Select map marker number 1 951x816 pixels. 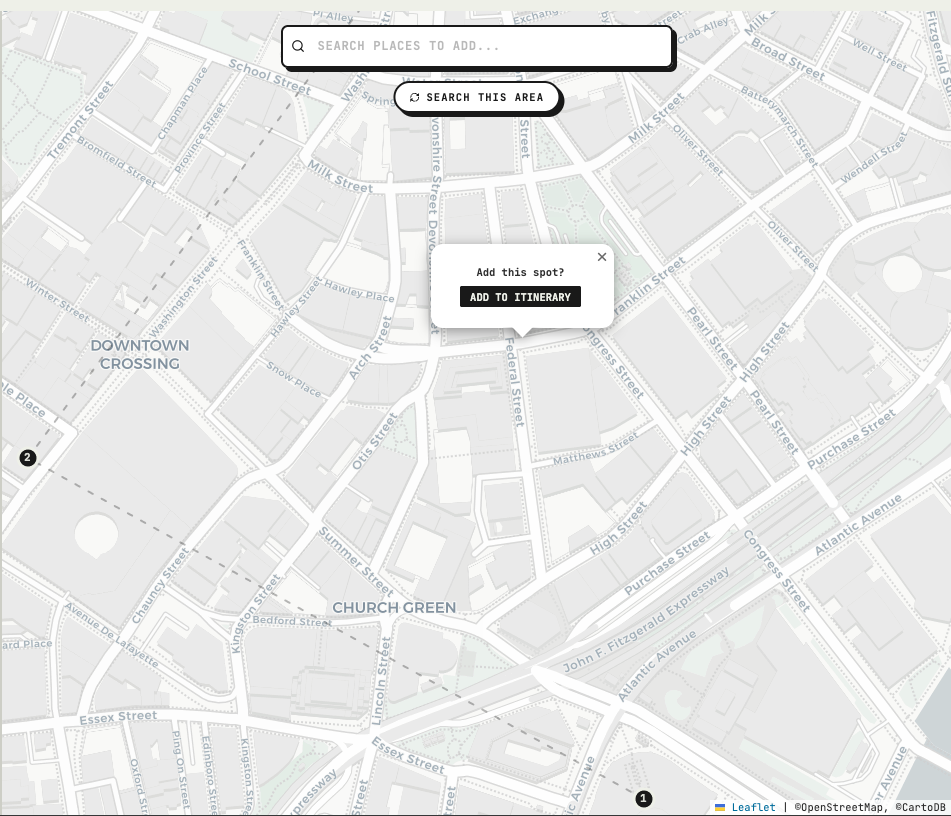pos(644,798)
